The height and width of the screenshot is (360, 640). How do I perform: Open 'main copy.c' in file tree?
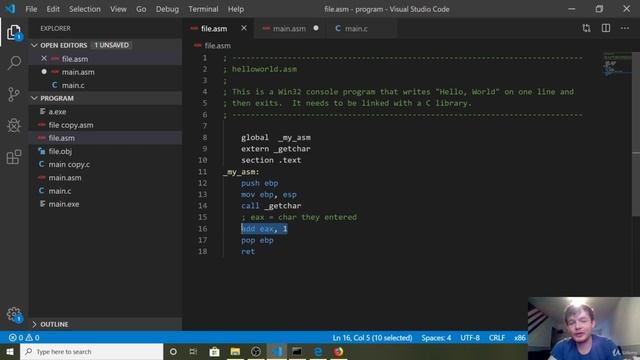pyautogui.click(x=105, y=164)
